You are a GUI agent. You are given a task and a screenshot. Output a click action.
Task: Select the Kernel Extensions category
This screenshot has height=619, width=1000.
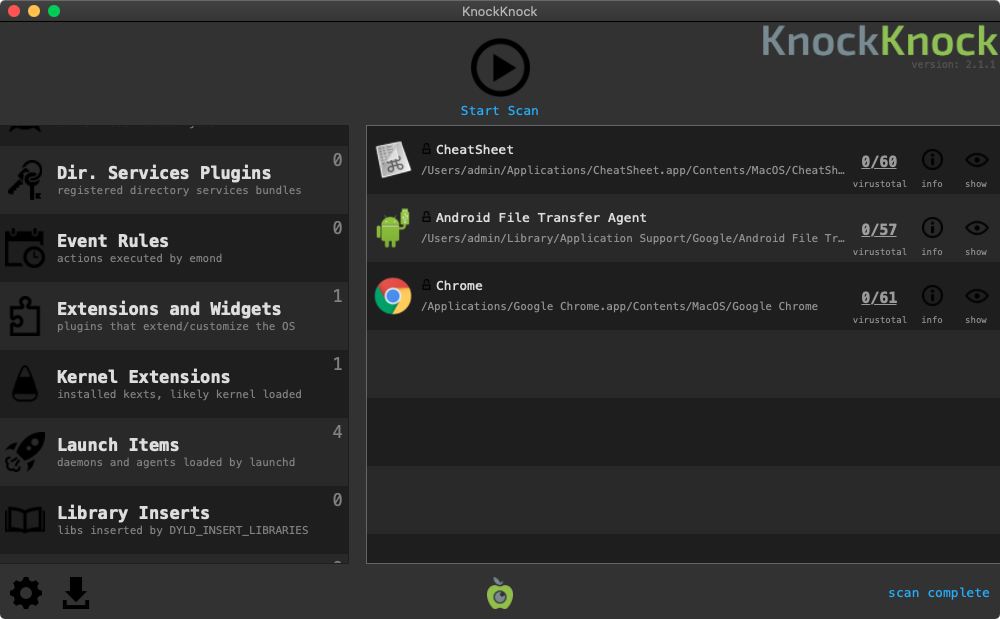click(174, 384)
